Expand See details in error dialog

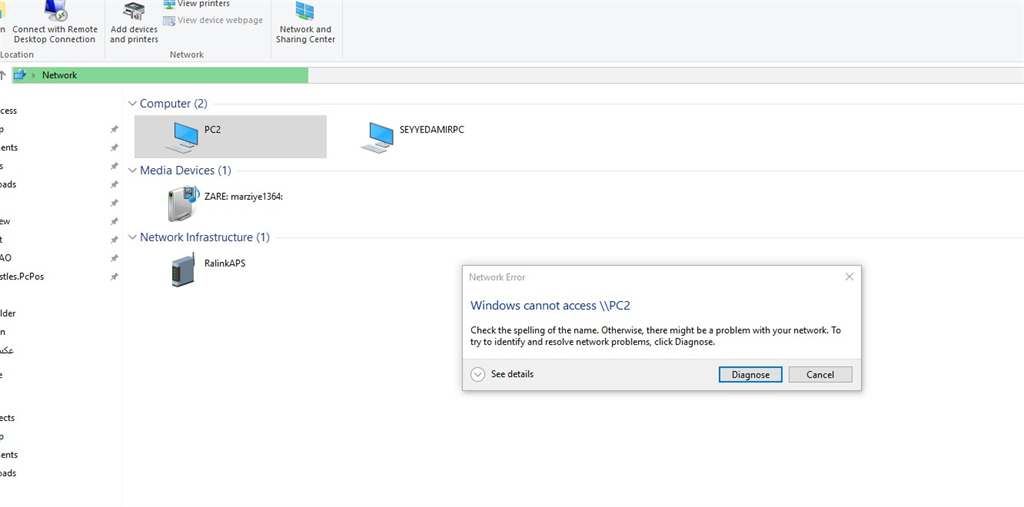478,374
